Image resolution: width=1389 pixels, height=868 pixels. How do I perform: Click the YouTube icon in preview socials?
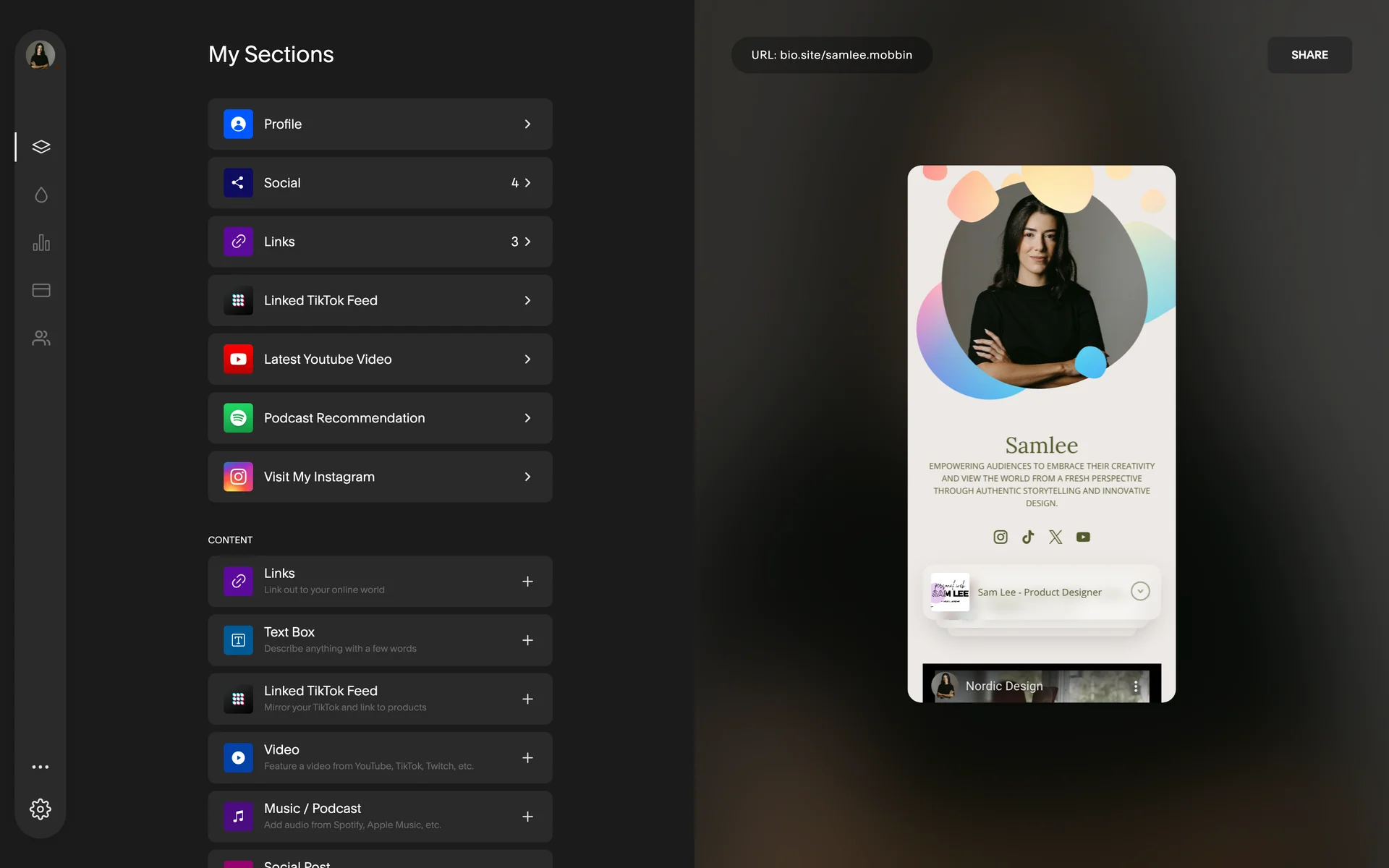pos(1083,537)
